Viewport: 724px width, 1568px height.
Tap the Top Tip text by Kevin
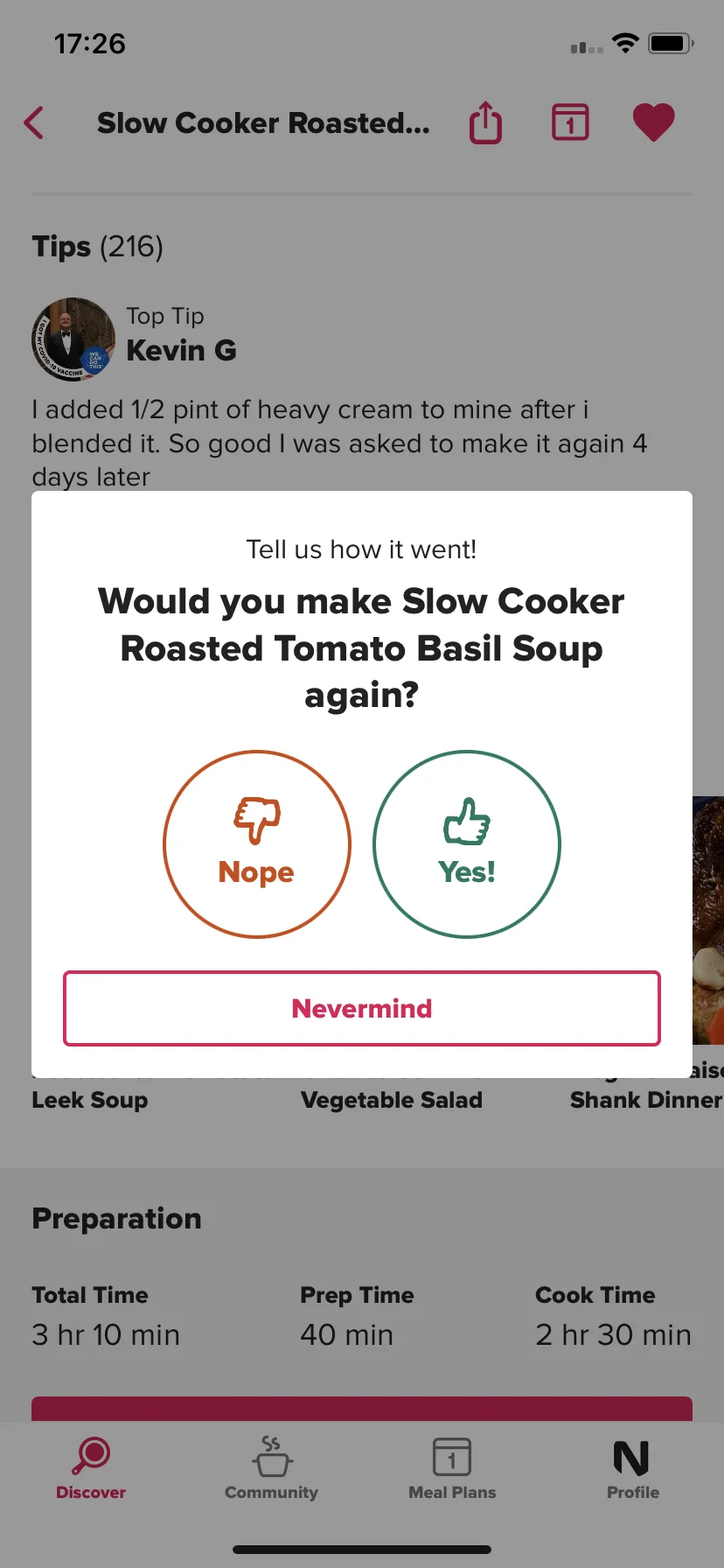(x=165, y=316)
